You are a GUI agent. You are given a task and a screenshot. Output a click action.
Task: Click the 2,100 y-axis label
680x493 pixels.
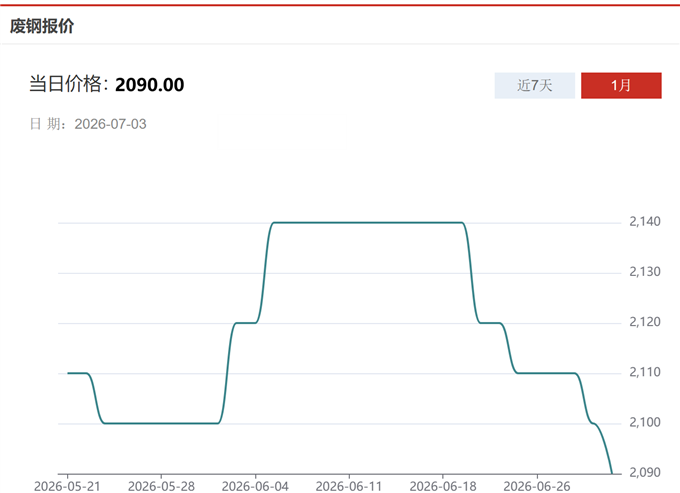click(x=645, y=422)
